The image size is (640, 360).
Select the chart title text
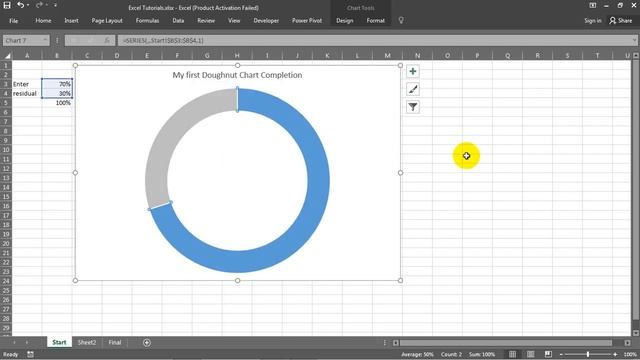(x=237, y=75)
